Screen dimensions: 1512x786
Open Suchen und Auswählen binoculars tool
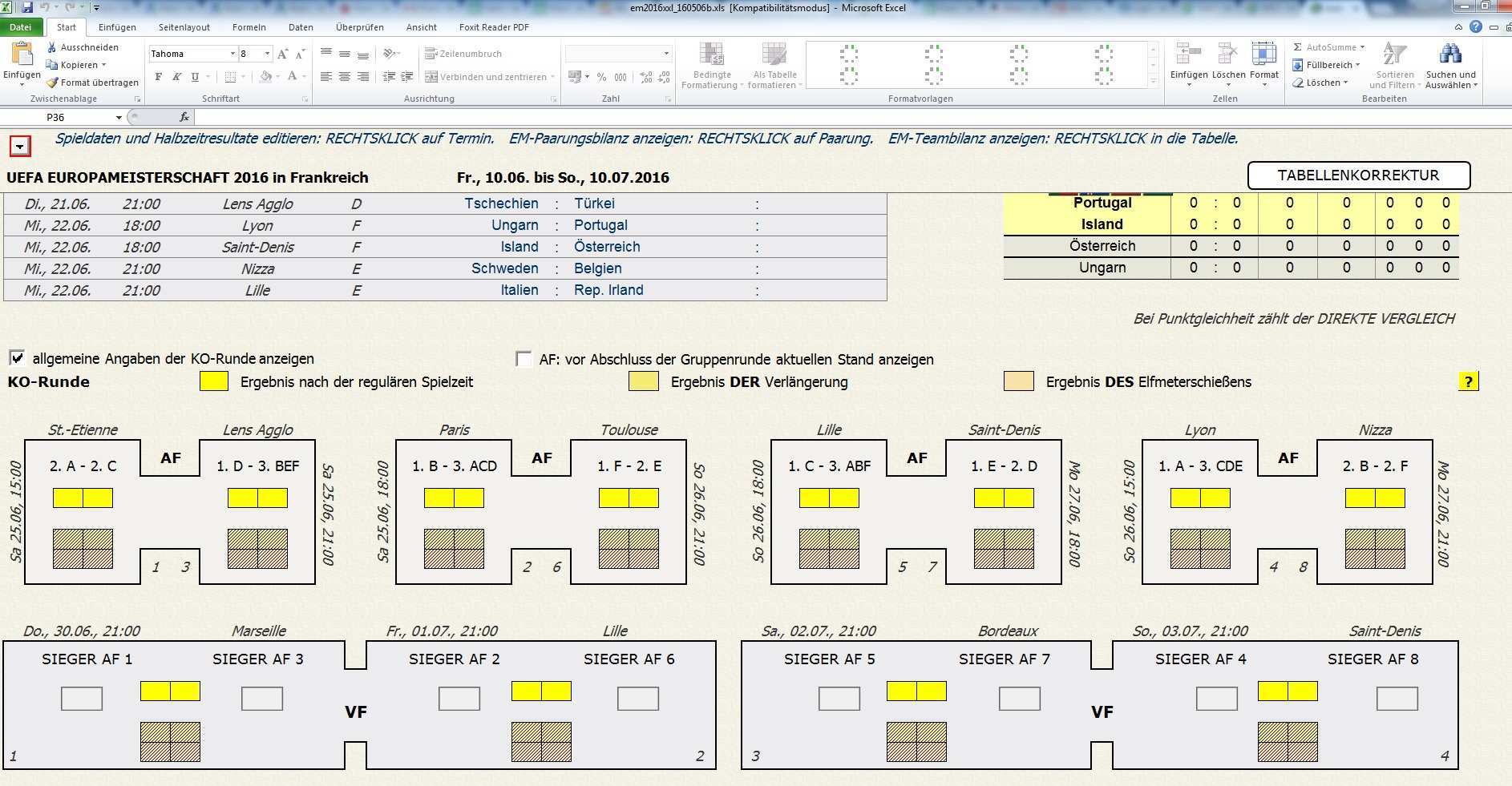[1450, 56]
